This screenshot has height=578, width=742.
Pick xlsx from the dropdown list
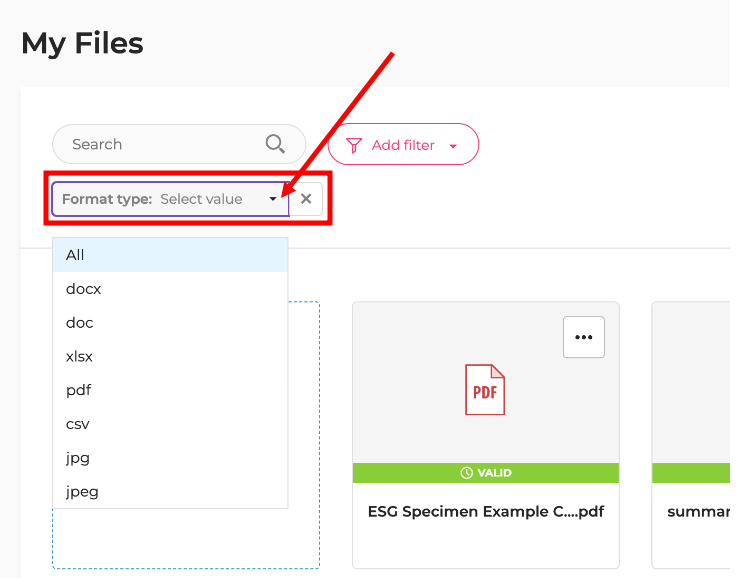click(x=80, y=356)
